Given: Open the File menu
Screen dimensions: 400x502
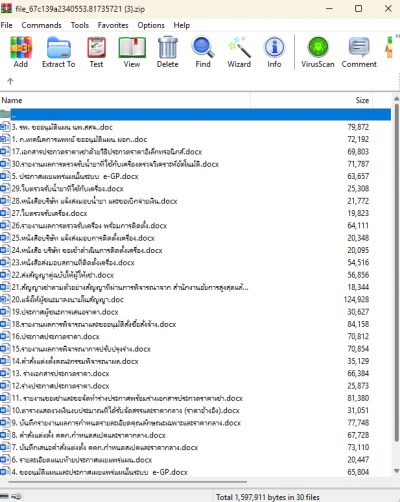Looking at the screenshot, I should [6, 25].
